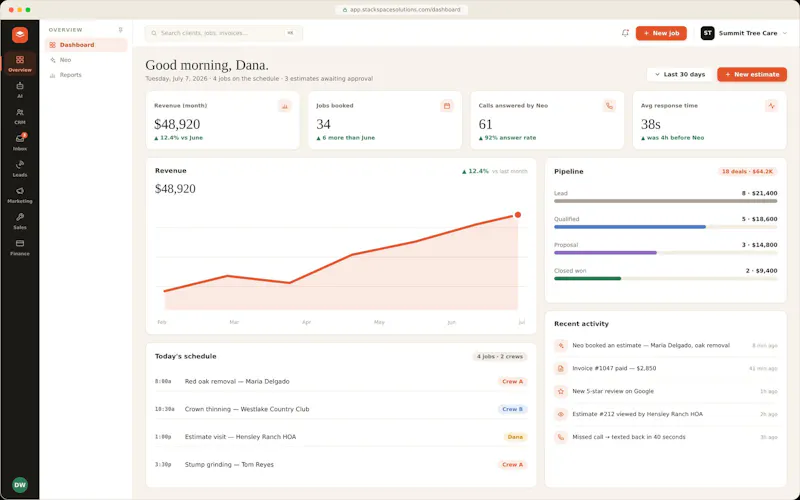The width and height of the screenshot is (800, 500).
Task: Open the Inbox with unread badge
Action: (20, 142)
